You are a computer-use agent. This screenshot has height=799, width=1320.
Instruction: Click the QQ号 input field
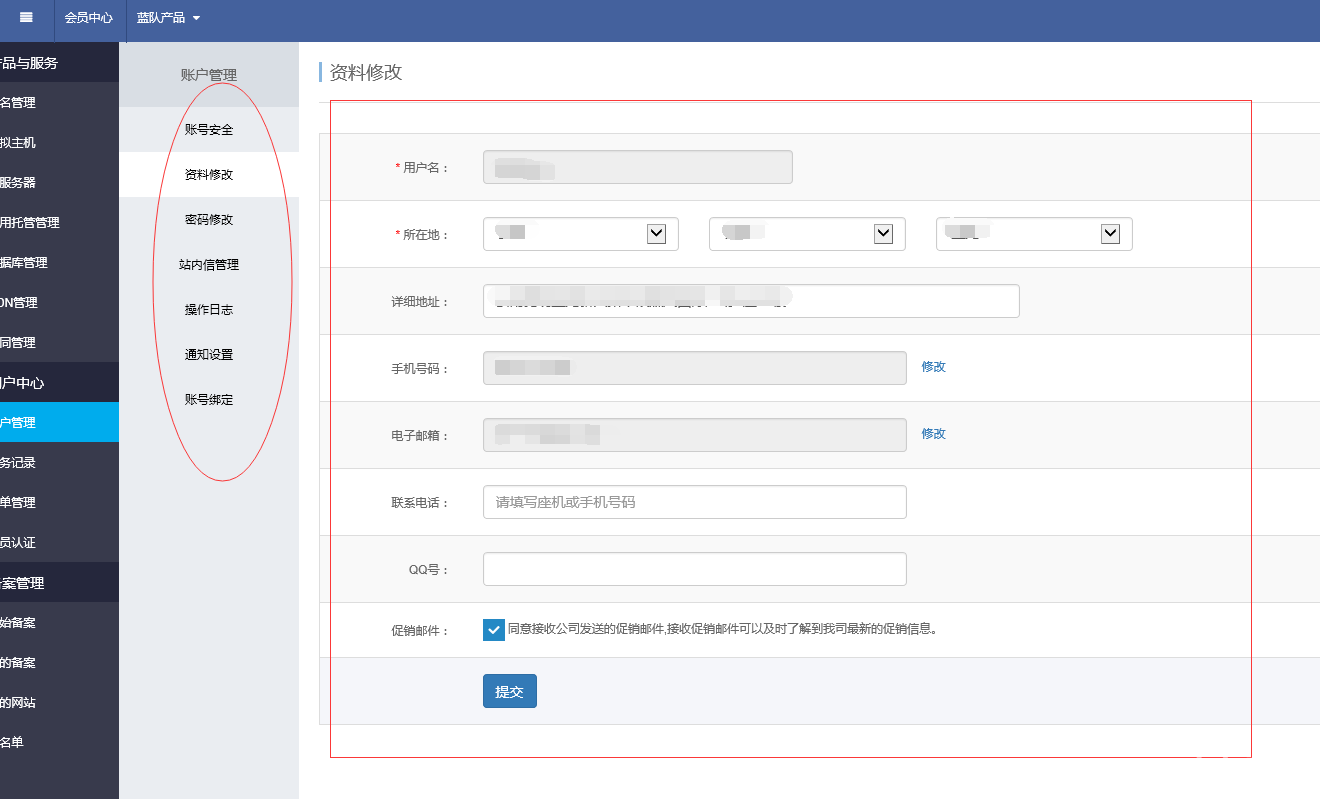tap(694, 569)
